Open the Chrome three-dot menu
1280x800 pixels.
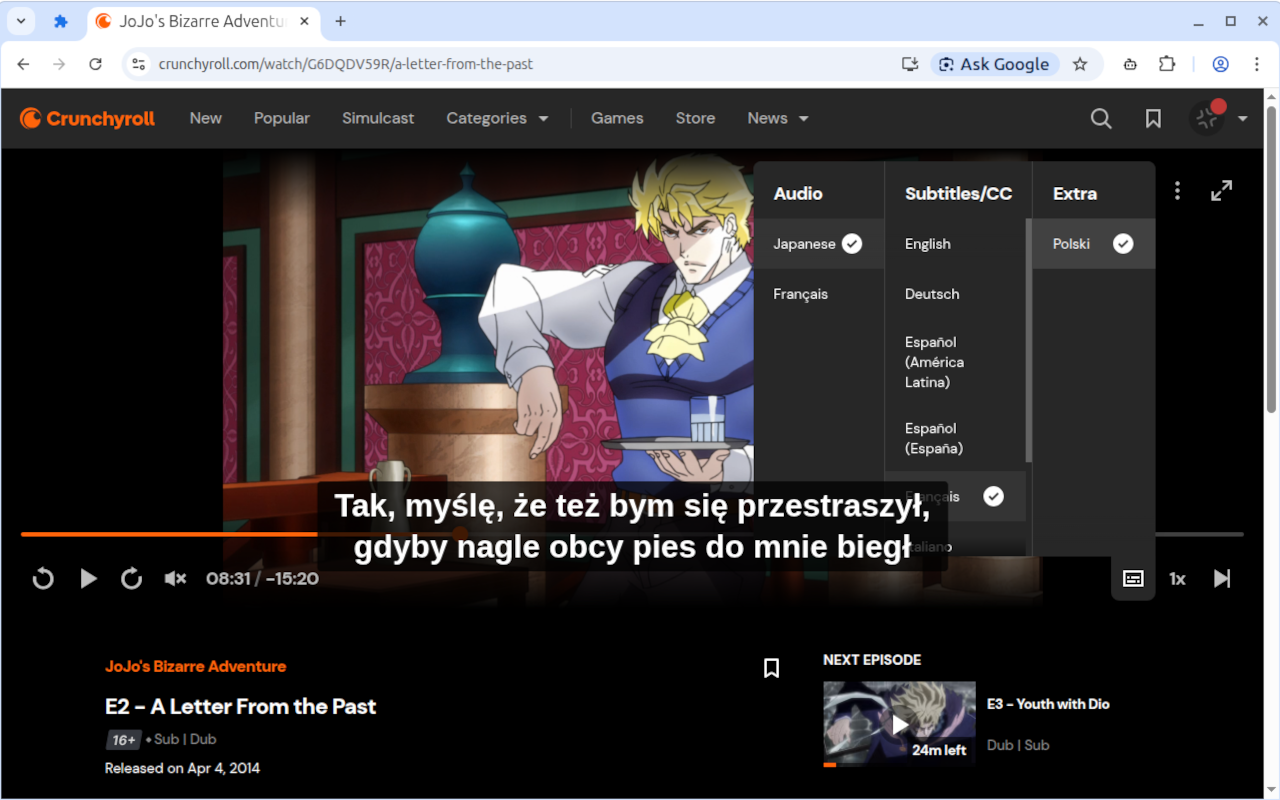pos(1257,64)
